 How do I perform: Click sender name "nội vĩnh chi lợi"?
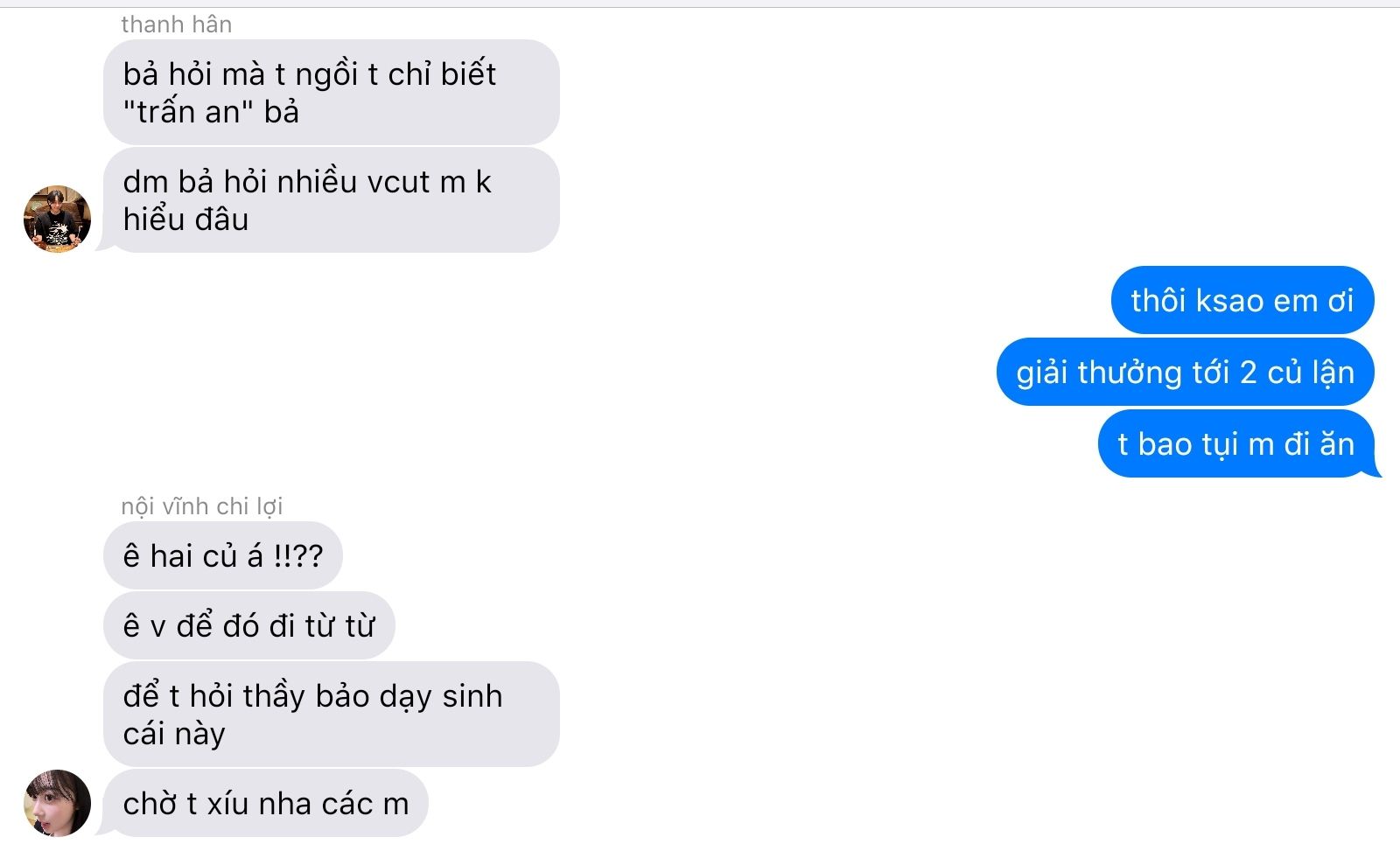point(202,506)
